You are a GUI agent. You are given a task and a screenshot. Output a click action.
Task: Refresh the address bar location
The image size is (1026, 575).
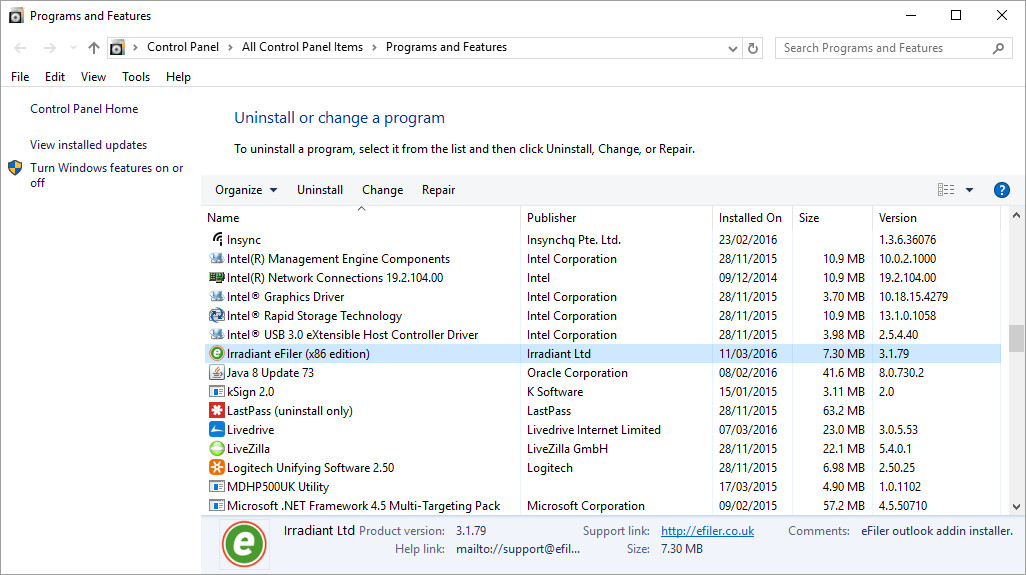point(753,48)
